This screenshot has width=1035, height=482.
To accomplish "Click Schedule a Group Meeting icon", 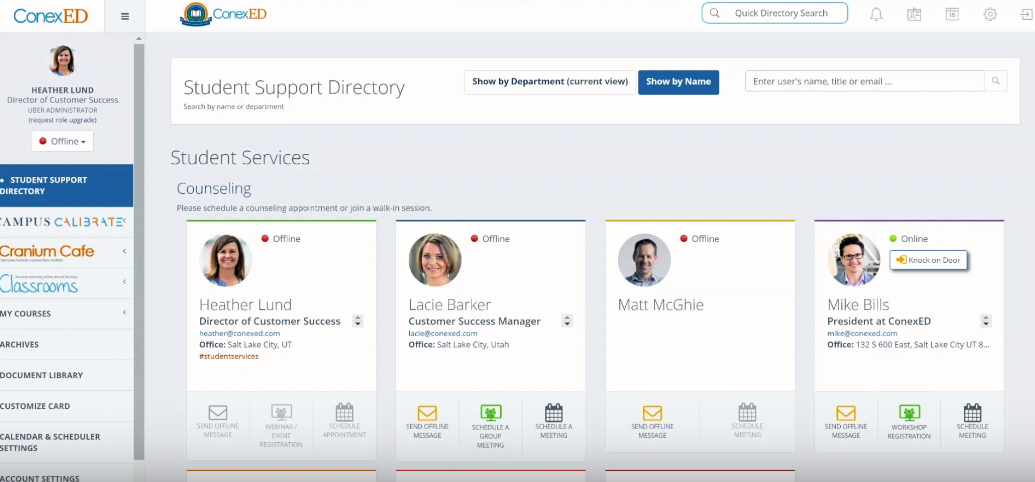I will click(490, 413).
